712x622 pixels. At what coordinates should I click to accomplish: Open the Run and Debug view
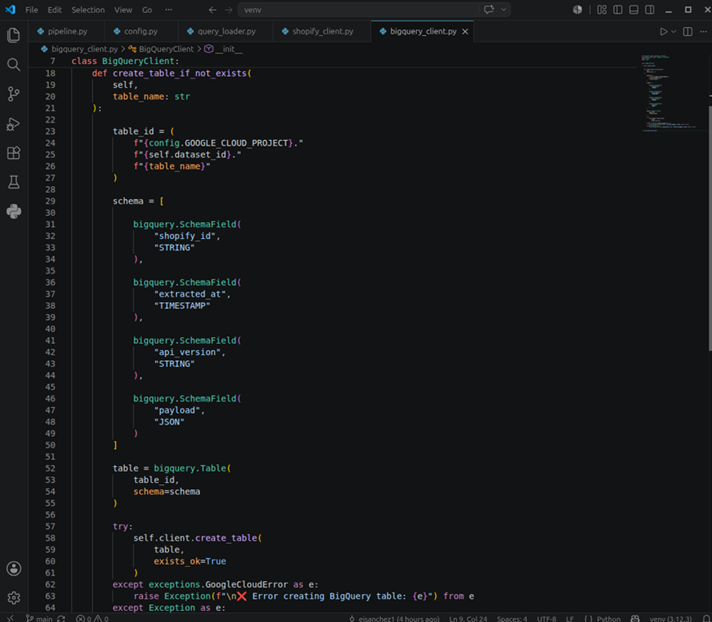tap(14, 124)
